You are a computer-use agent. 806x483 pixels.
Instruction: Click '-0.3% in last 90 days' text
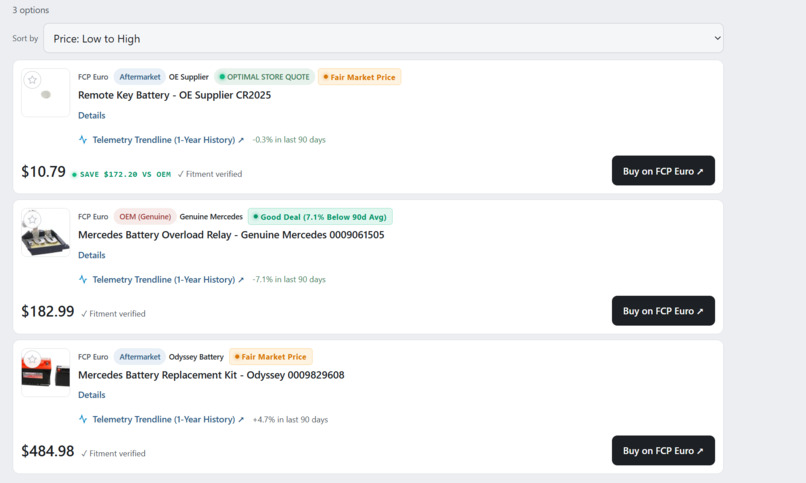coord(289,140)
